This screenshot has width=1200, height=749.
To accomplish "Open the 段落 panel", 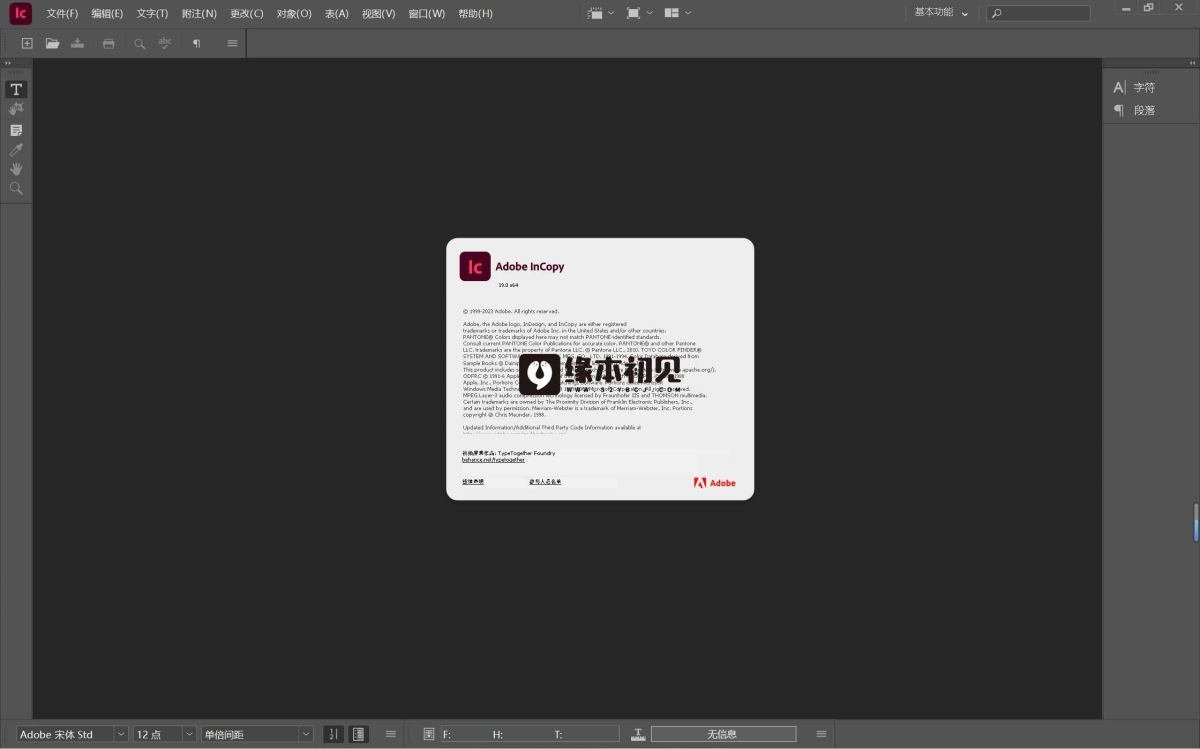I will tap(1136, 110).
